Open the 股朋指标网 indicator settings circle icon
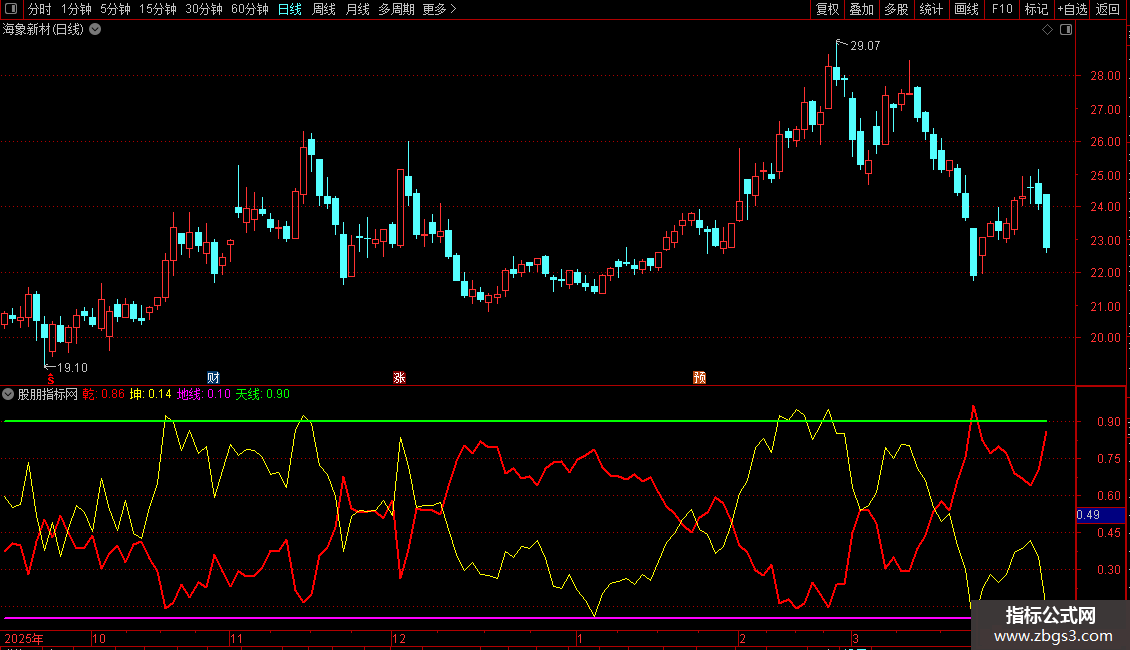 (8, 394)
